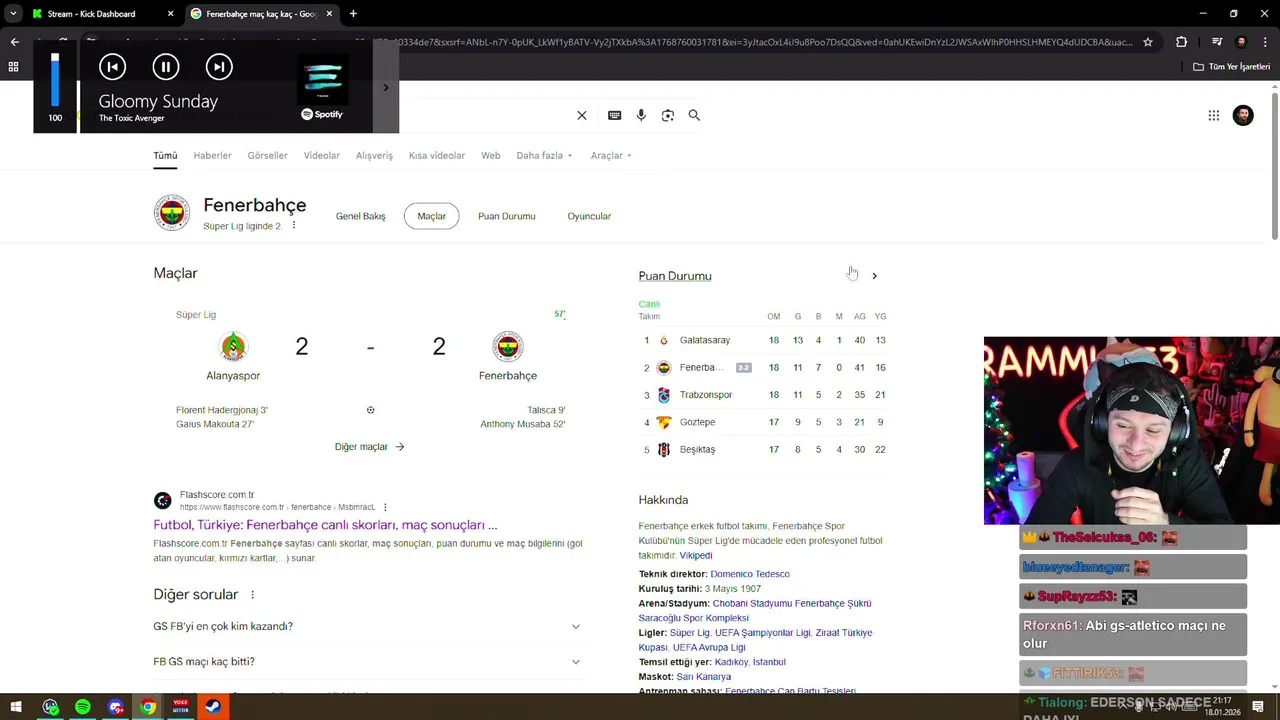Open Chrome three-dot menu

1264,42
